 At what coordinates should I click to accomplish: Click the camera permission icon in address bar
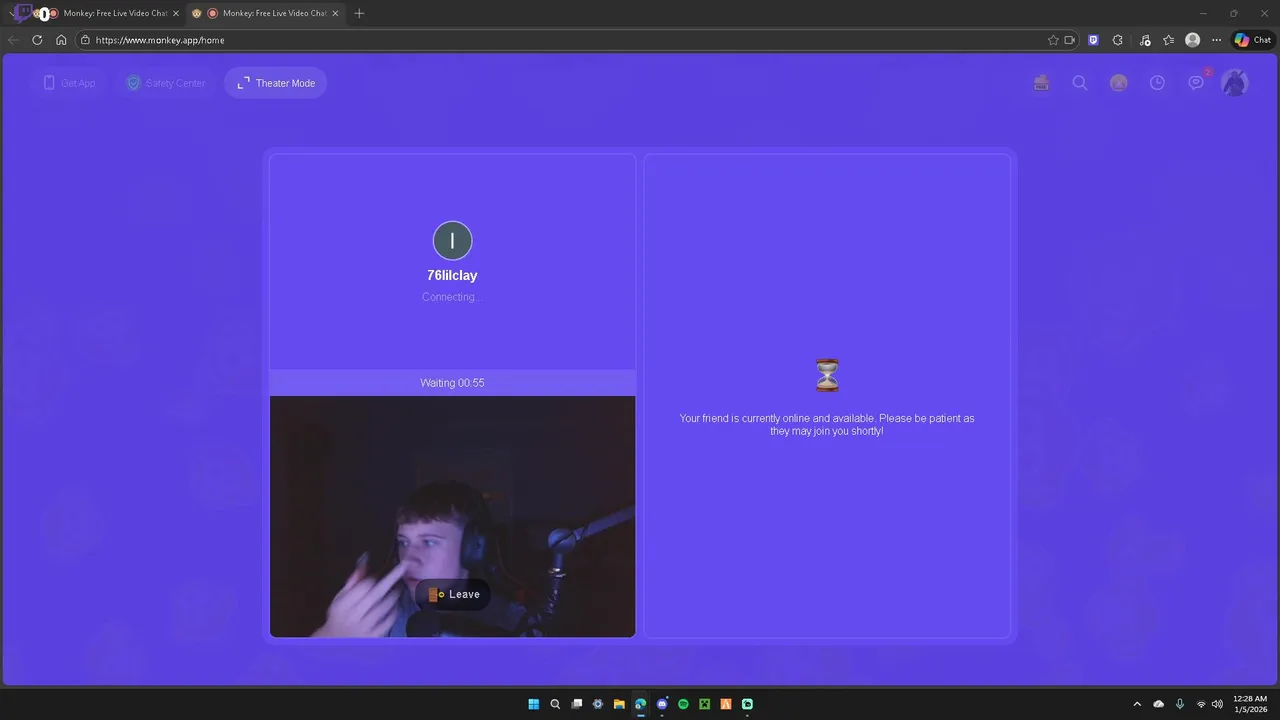[x=1070, y=40]
